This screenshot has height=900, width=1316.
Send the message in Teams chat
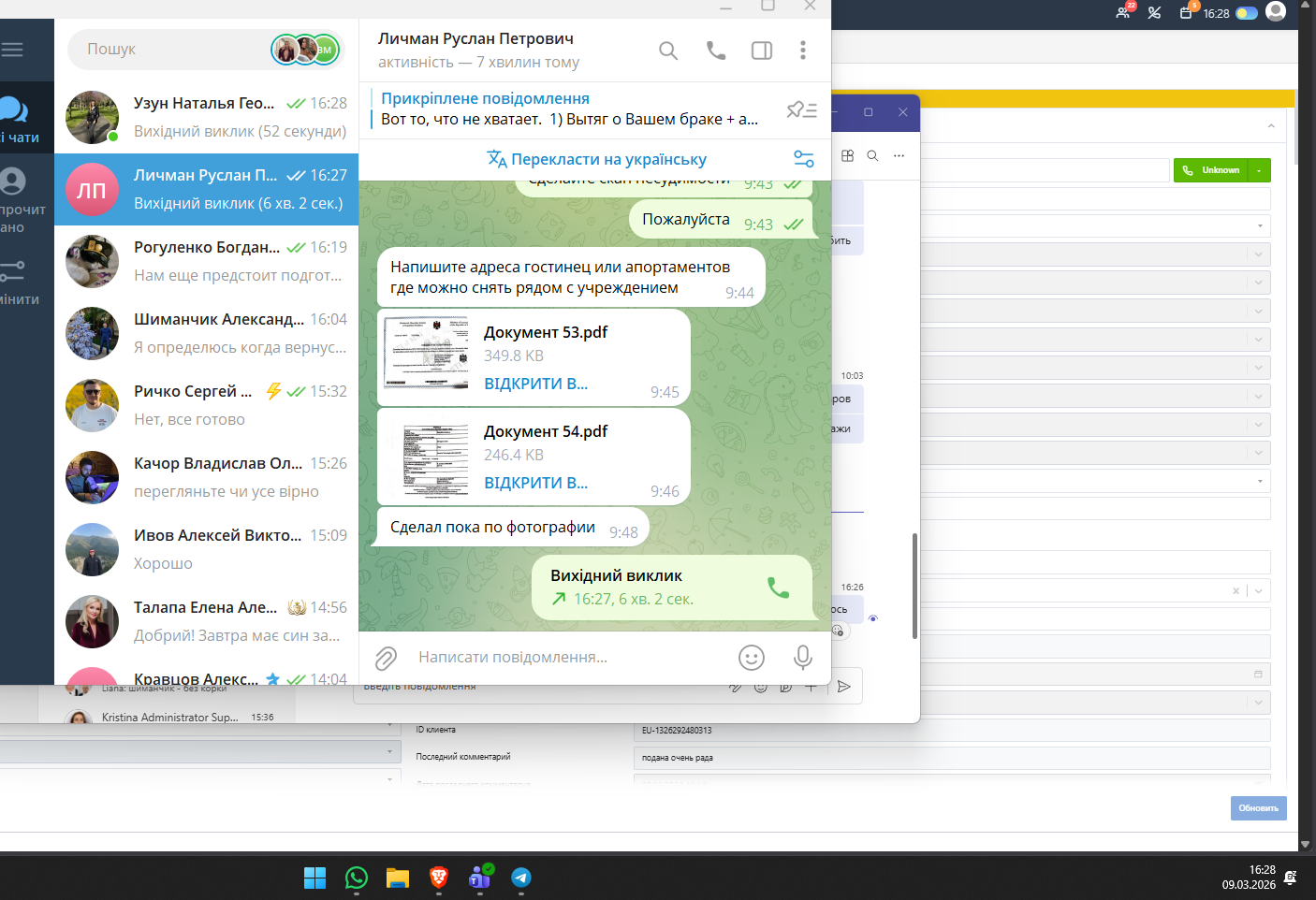843,687
